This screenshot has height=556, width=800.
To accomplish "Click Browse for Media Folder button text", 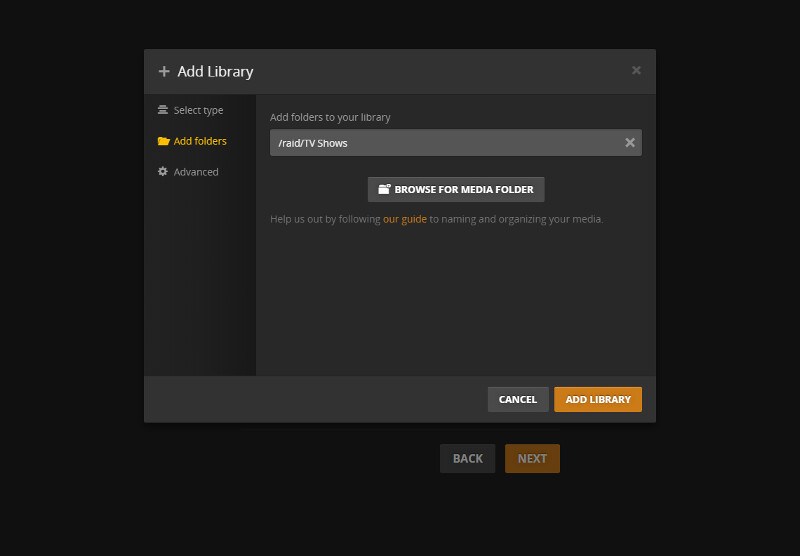I will [x=464, y=189].
